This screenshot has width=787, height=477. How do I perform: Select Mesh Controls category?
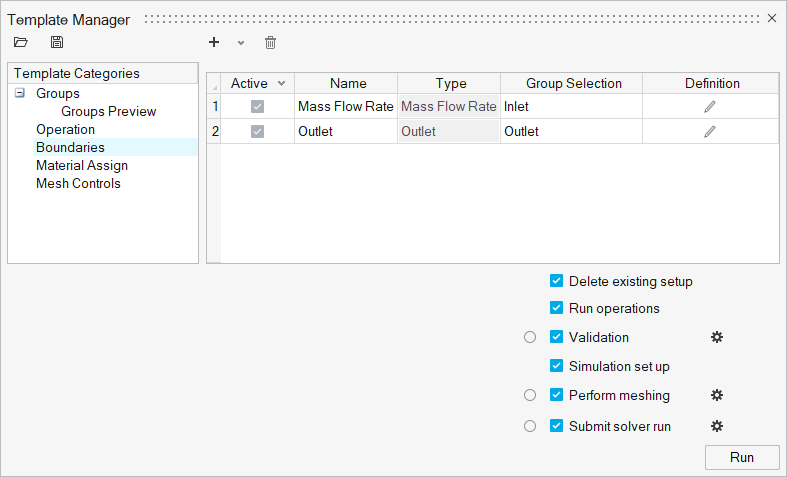click(x=78, y=183)
